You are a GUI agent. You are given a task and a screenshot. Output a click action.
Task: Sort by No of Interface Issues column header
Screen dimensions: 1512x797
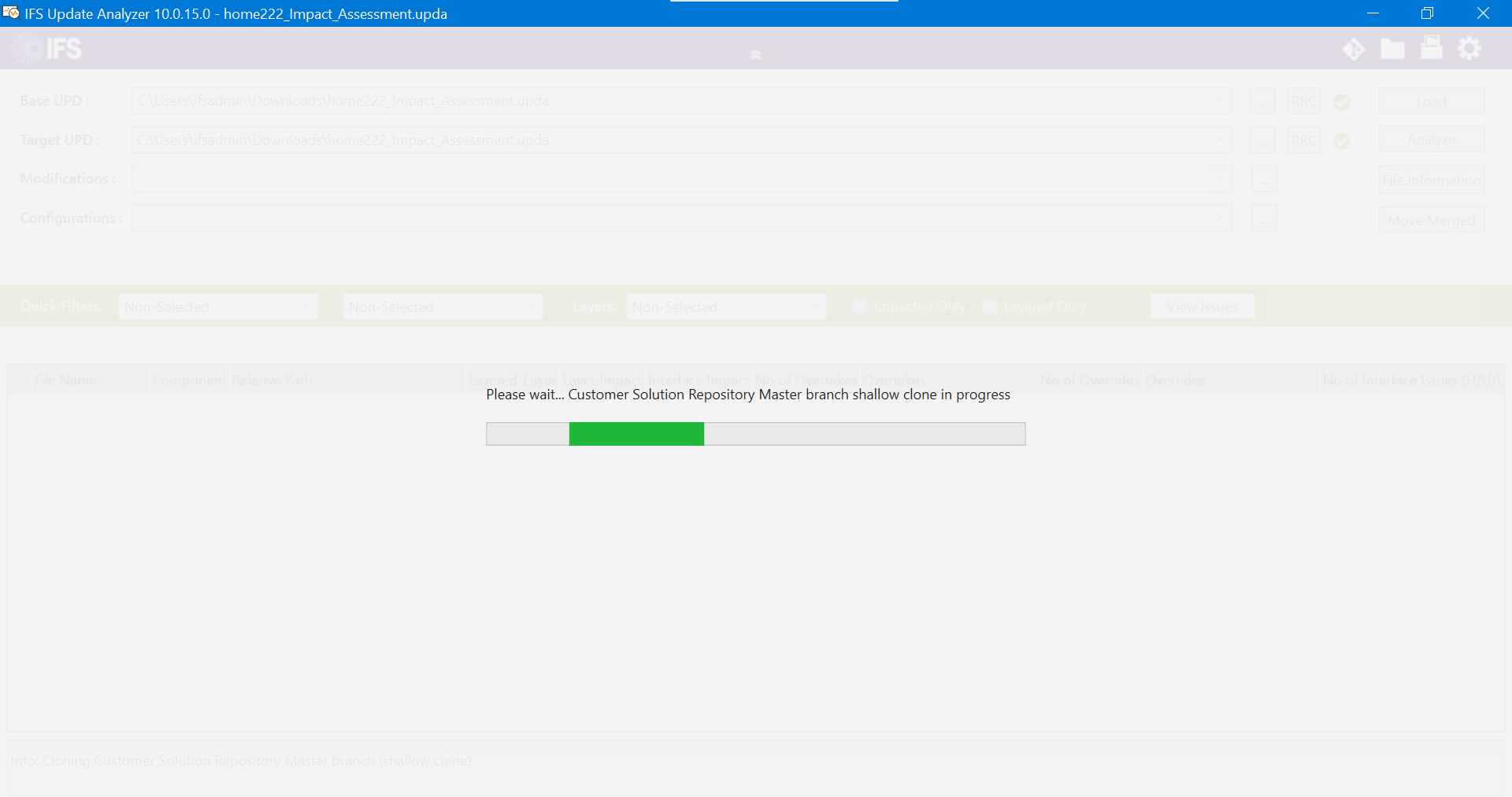(x=1412, y=380)
